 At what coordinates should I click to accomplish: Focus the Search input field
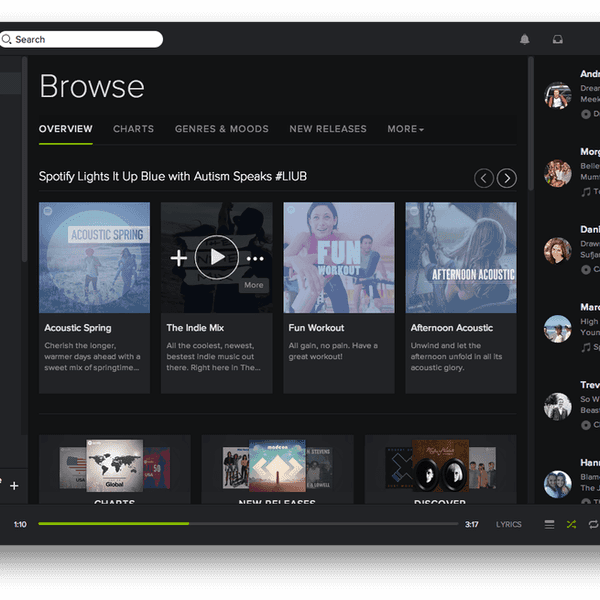tap(81, 39)
